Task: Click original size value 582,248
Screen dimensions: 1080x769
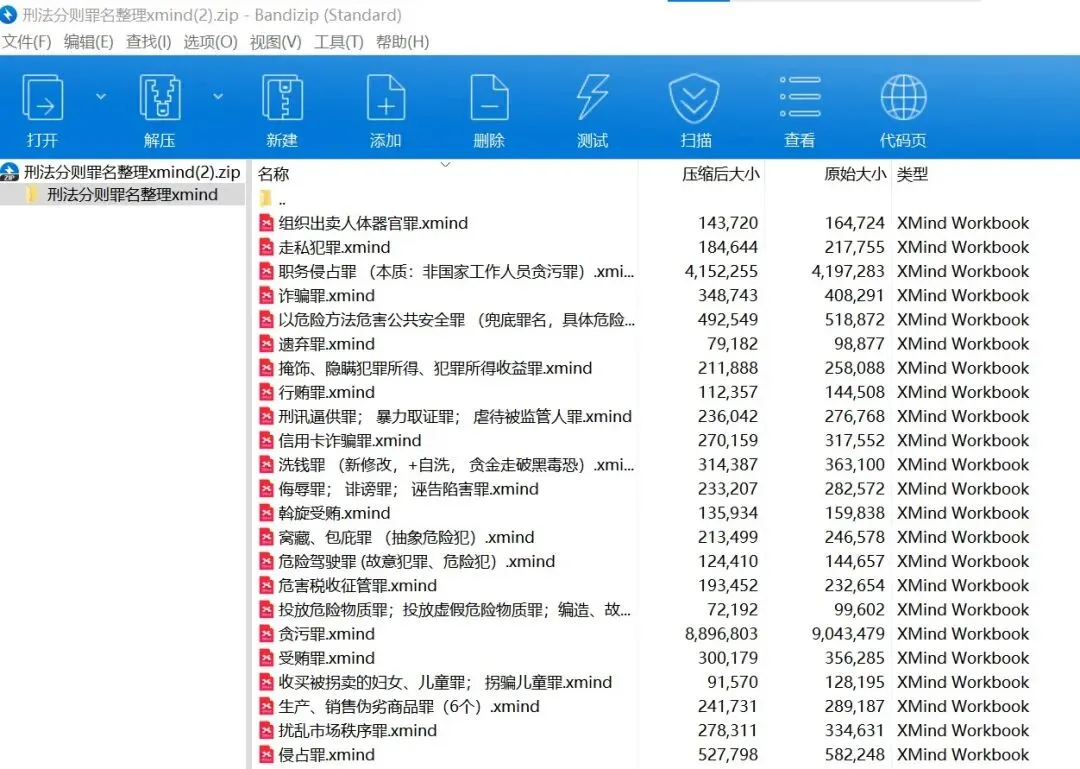Action: pos(855,755)
